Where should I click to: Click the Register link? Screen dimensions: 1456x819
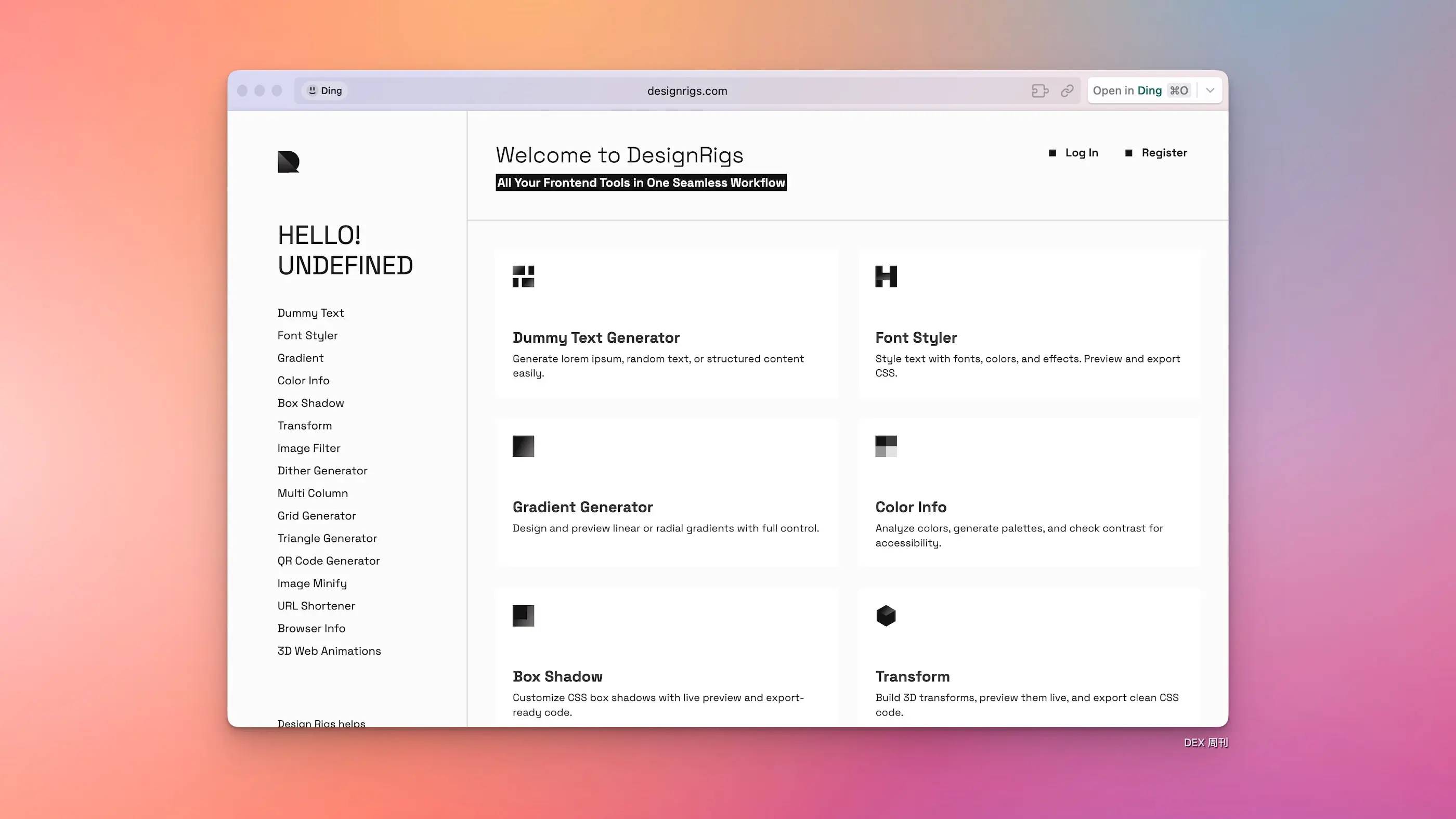1164,152
